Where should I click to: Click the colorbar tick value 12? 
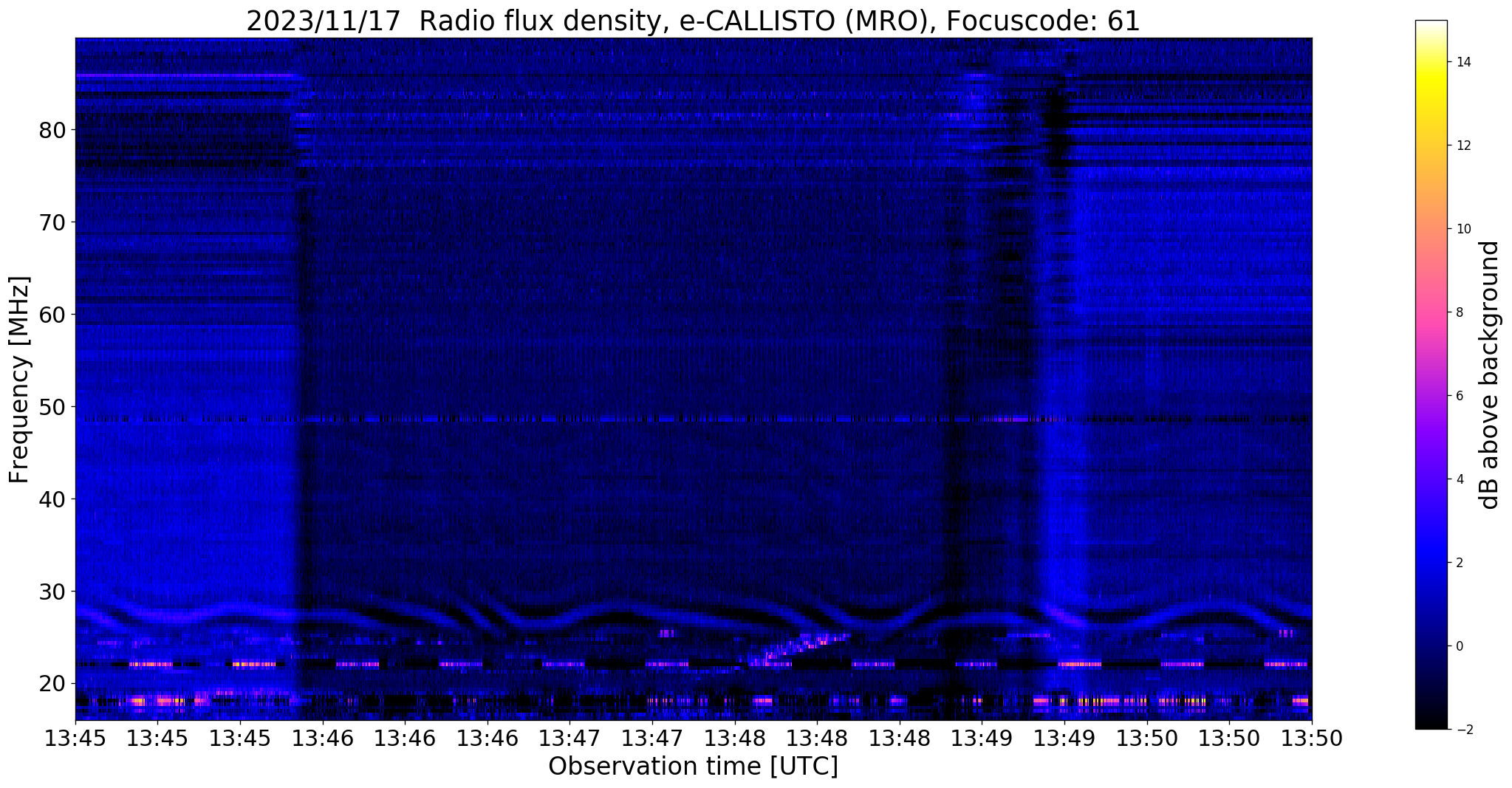tap(1463, 145)
